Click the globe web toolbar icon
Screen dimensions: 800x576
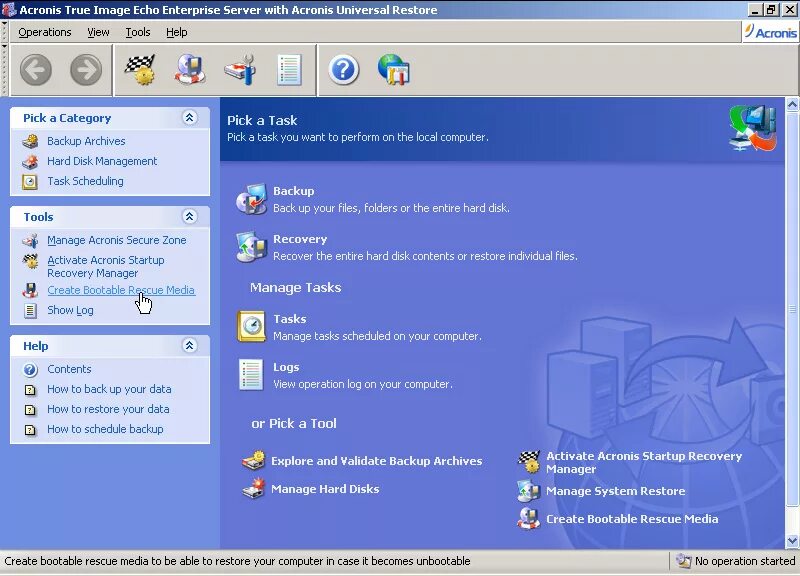[393, 70]
